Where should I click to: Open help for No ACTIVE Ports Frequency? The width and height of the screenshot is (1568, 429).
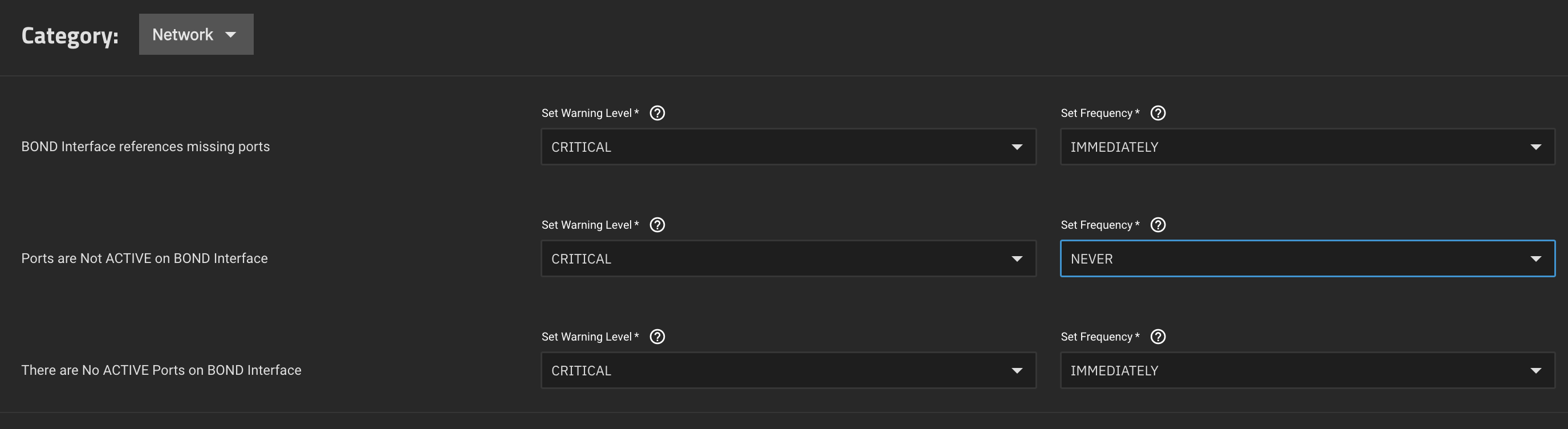click(x=1157, y=337)
